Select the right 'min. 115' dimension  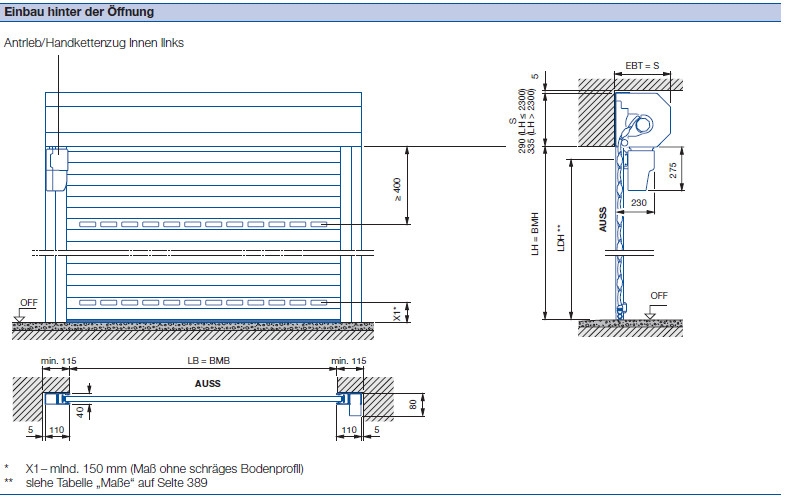[348, 360]
